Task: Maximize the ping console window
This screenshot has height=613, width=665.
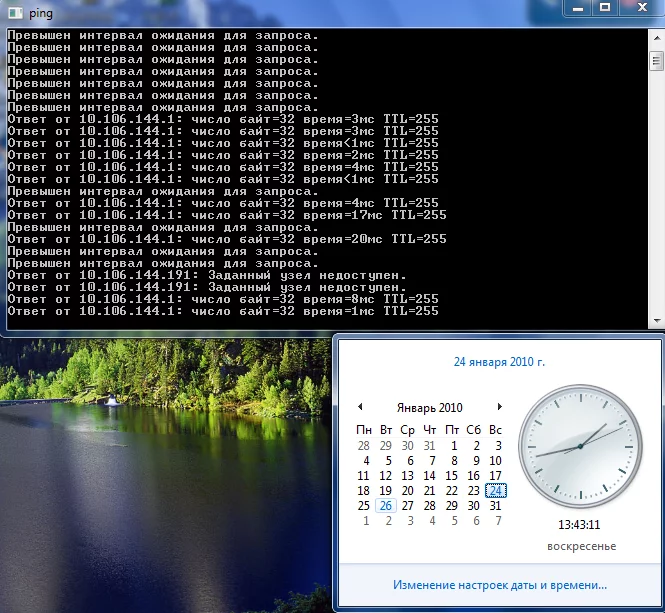Action: tap(605, 8)
